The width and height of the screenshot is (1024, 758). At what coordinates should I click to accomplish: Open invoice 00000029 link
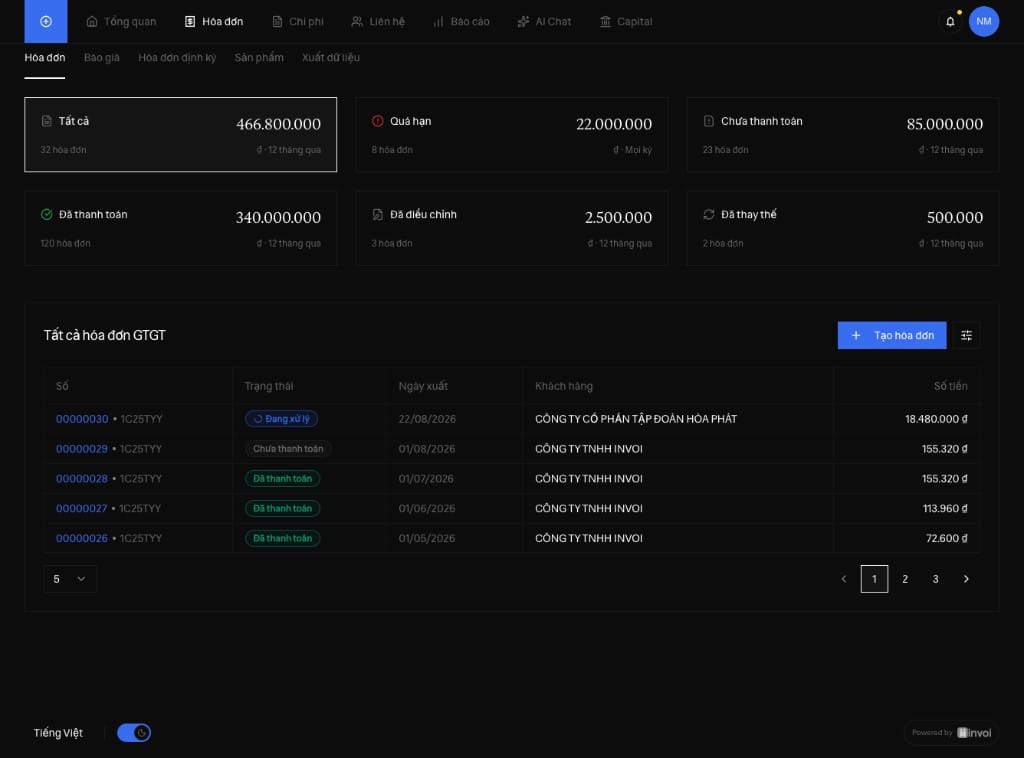coord(82,449)
